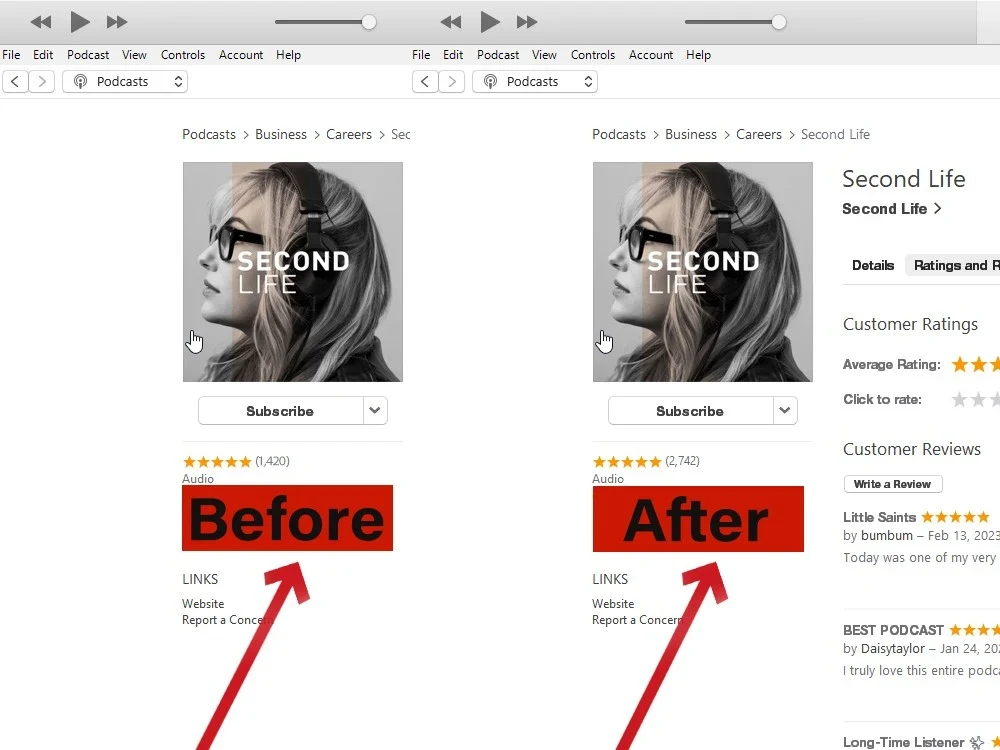Click the star rating with 2,742 reviews
Viewport: 1000px width, 750px height.
pyautogui.click(x=628, y=461)
